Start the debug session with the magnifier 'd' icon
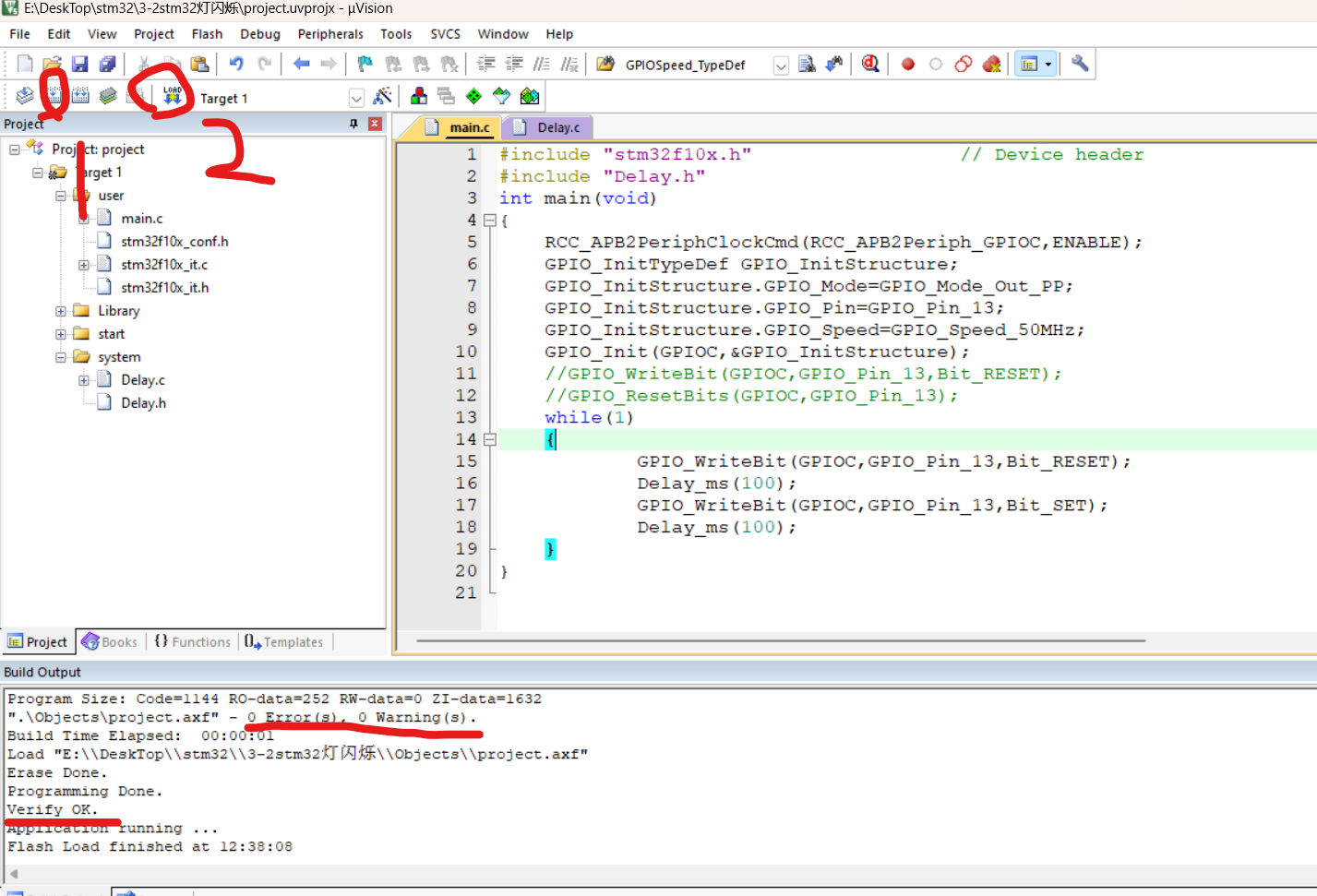The width and height of the screenshot is (1317, 896). pos(870,64)
